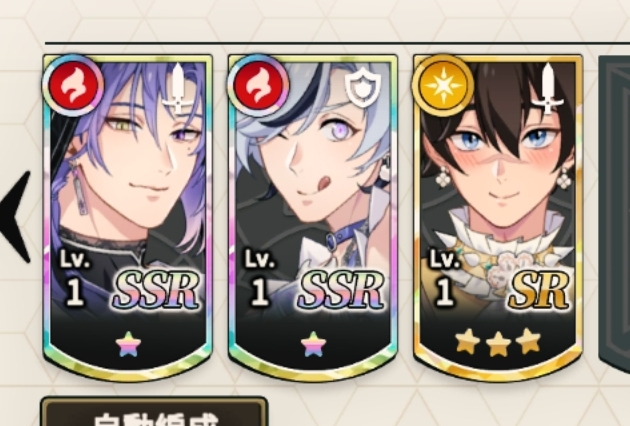Click the three gold stars on SR card
Viewport: 630px width, 426px height.
(x=498, y=342)
